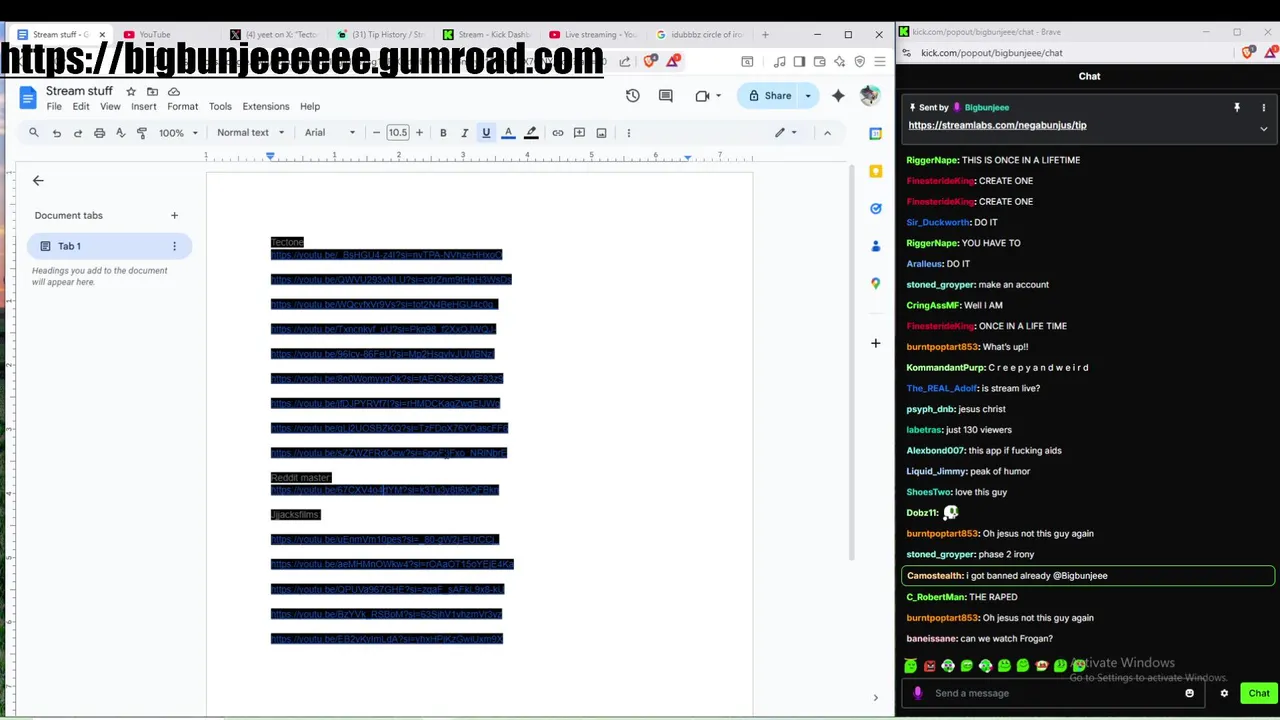This screenshot has height=720, width=1280.
Task: Open the Arial font dropdown
Action: point(330,133)
